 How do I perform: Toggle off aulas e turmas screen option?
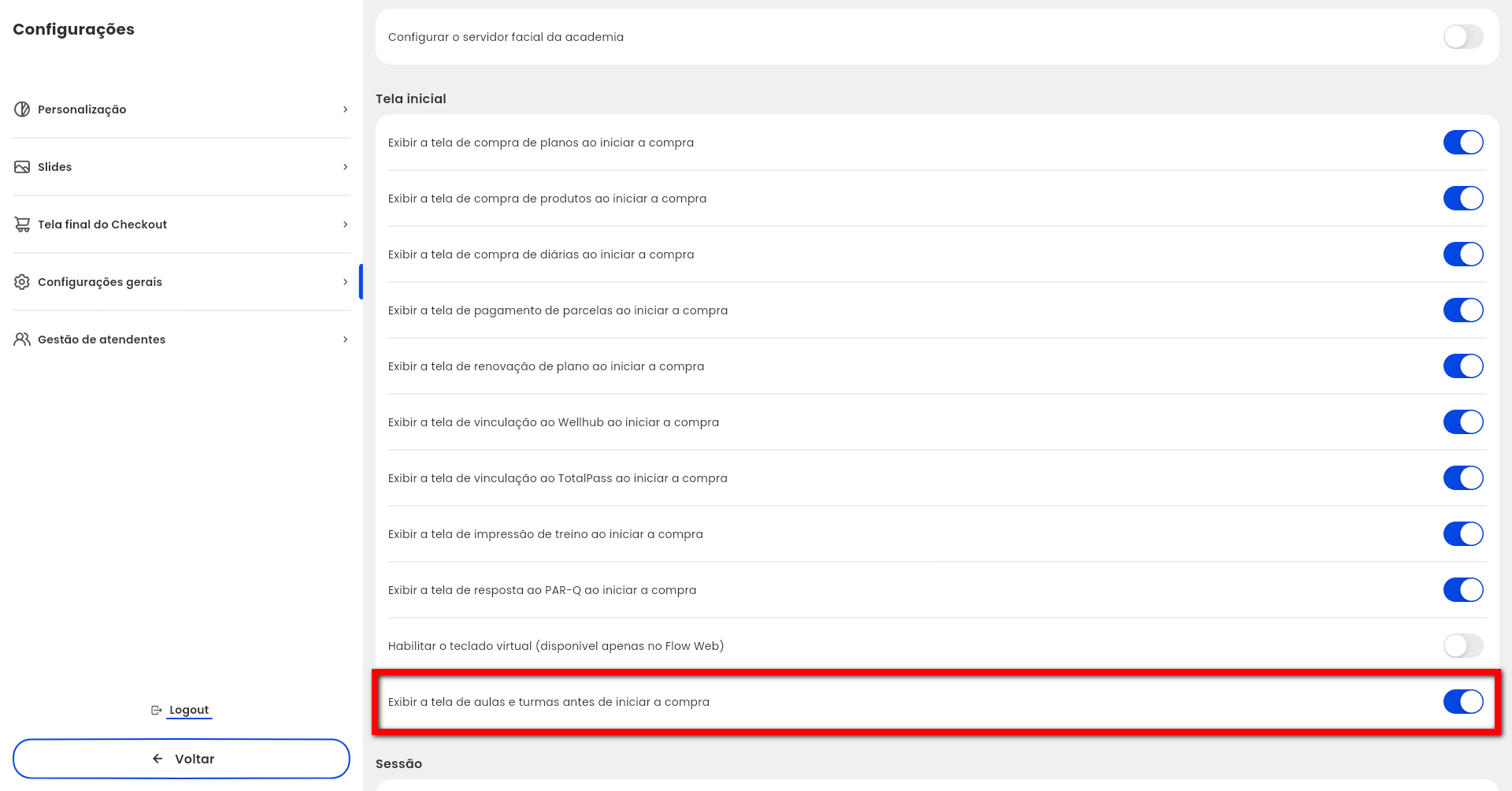[x=1462, y=702]
